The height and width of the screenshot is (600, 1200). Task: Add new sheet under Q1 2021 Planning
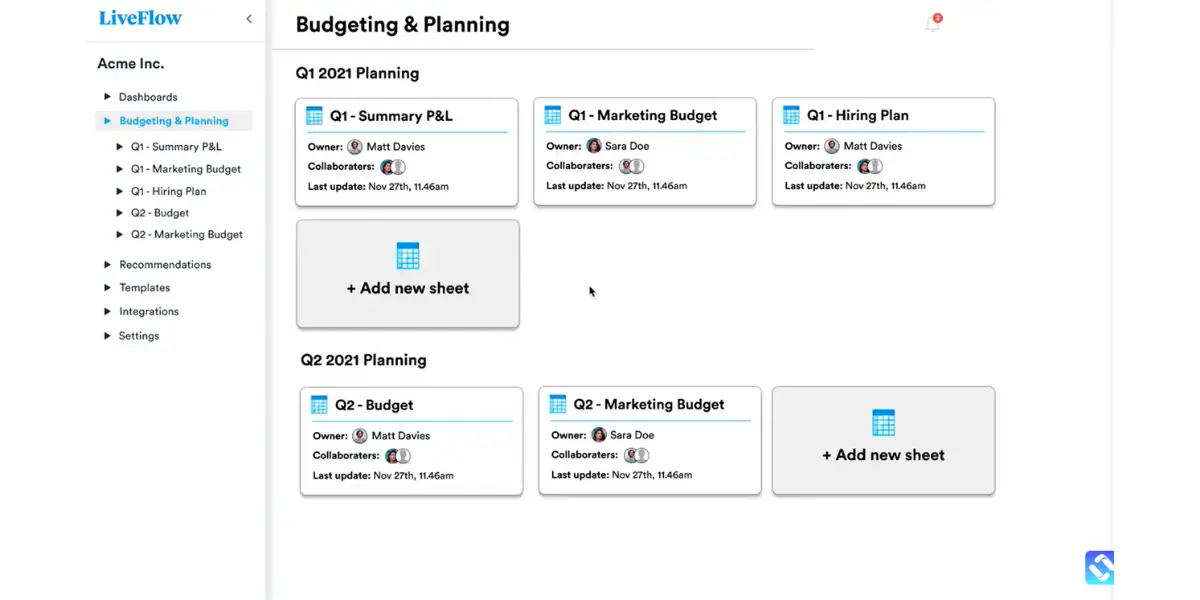coord(408,273)
